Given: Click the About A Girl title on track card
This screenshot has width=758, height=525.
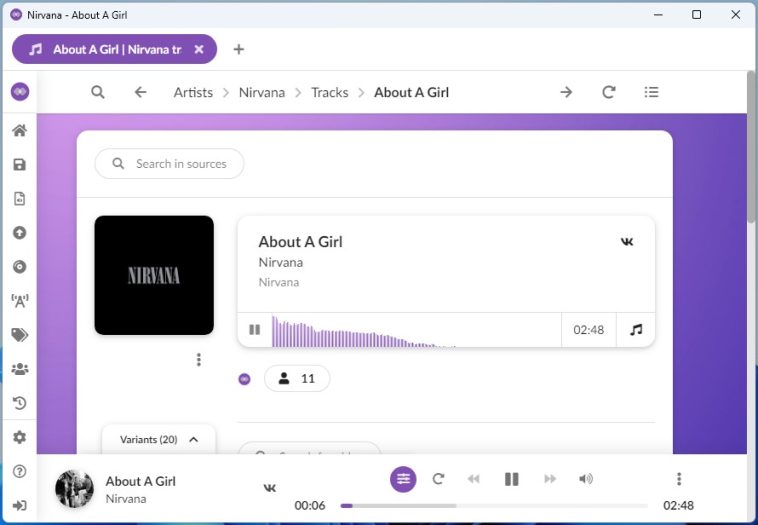Looking at the screenshot, I should tap(300, 242).
